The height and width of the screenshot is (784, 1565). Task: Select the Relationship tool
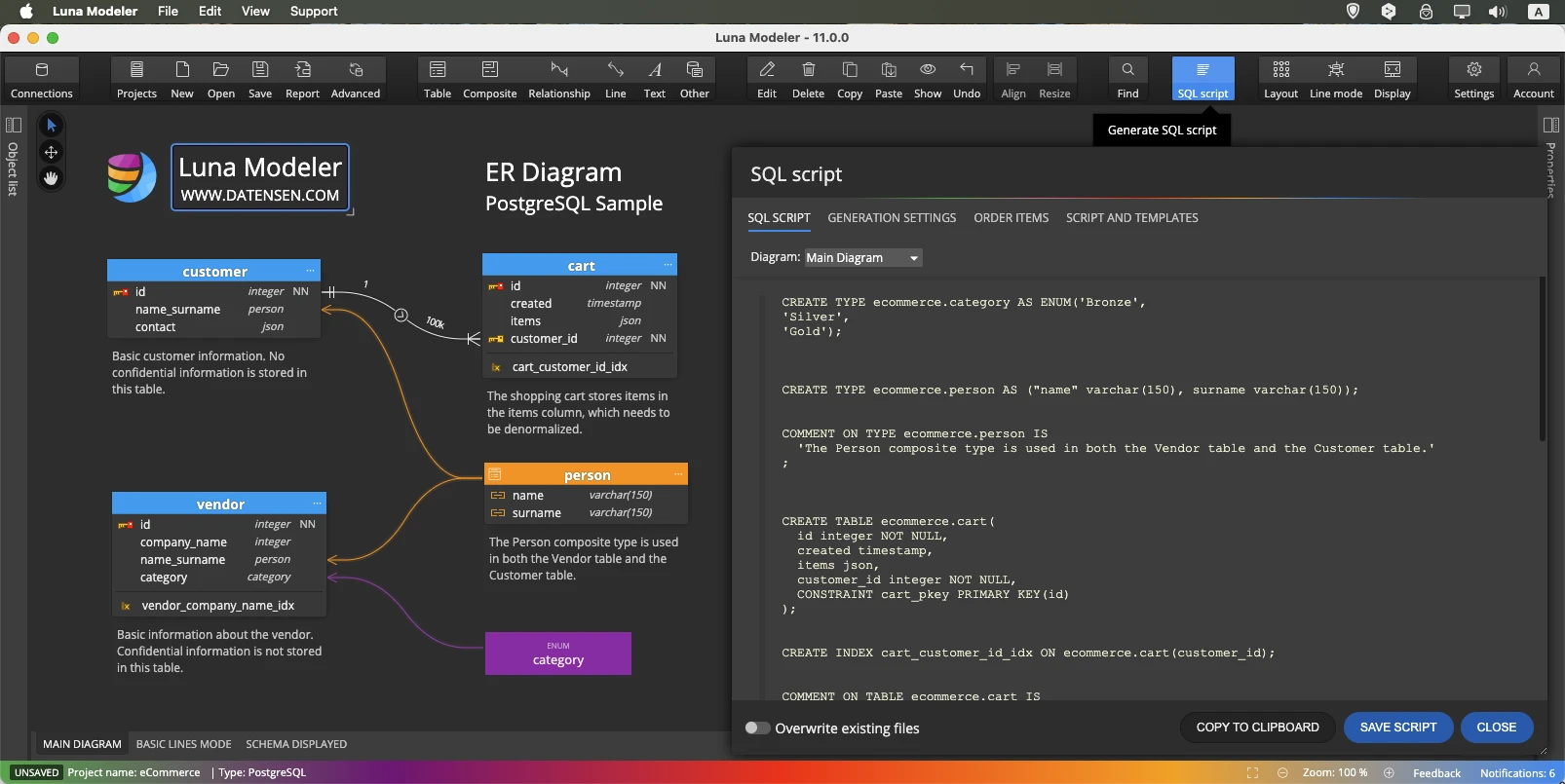tap(559, 79)
